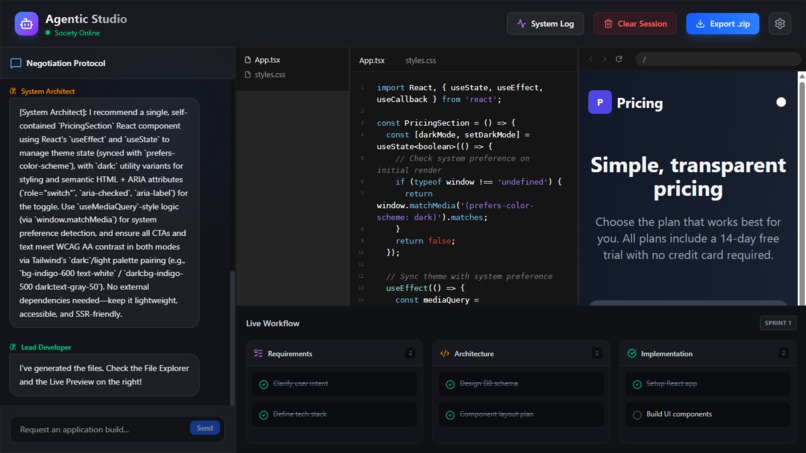Viewport: 806px width, 453px height.
Task: Toggle the Clarify user intent check
Action: coord(264,384)
